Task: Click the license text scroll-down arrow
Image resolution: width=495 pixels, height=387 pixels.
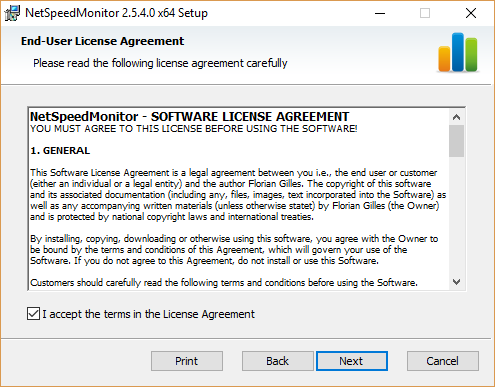Action: tap(456, 282)
